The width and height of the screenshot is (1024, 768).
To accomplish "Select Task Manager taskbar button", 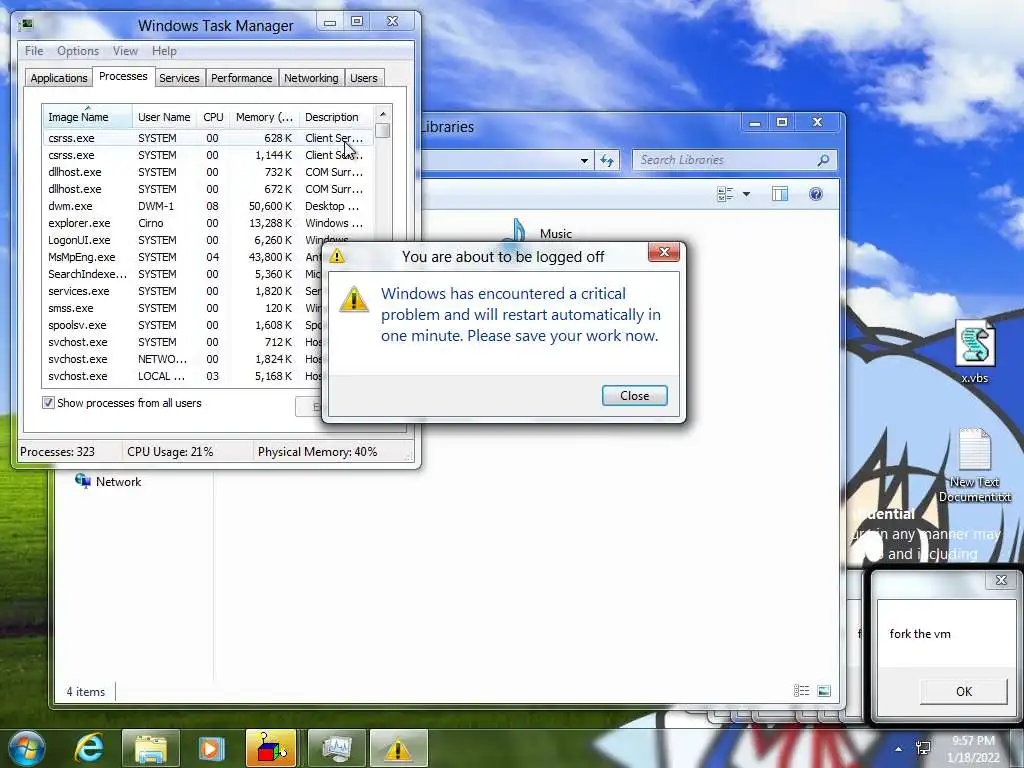I will pos(336,748).
